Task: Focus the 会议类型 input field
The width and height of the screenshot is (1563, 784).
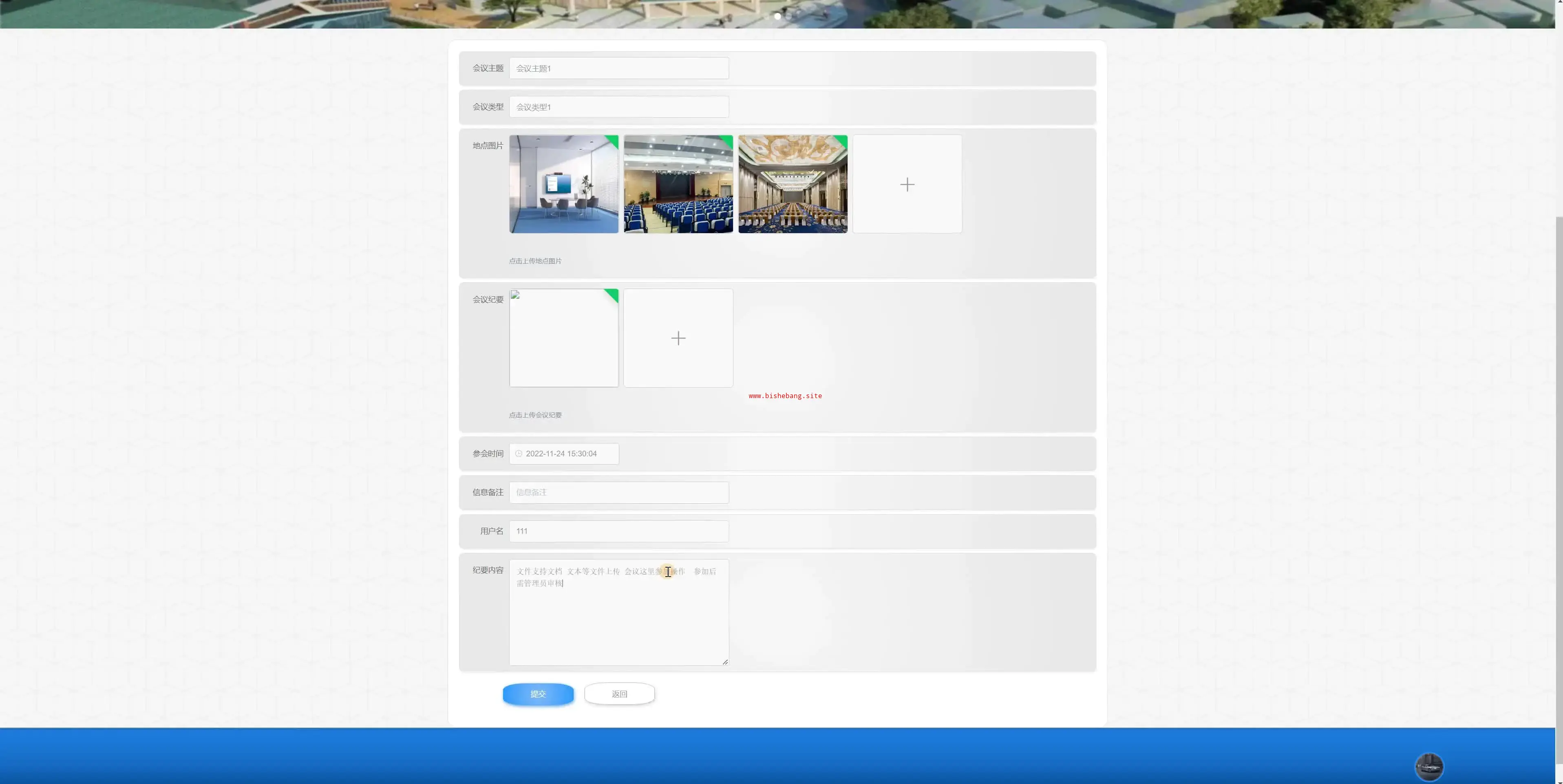Action: point(618,107)
